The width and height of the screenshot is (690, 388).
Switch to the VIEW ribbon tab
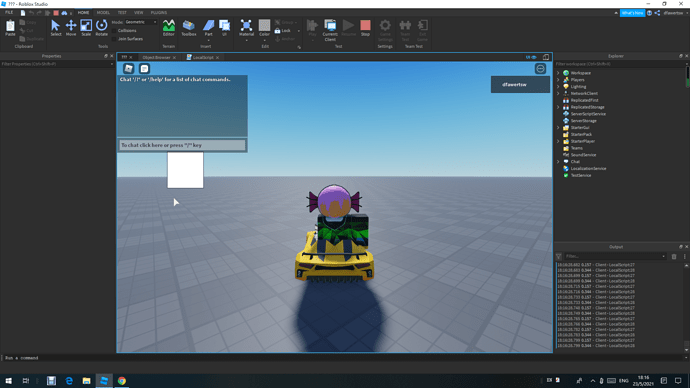(x=139, y=13)
